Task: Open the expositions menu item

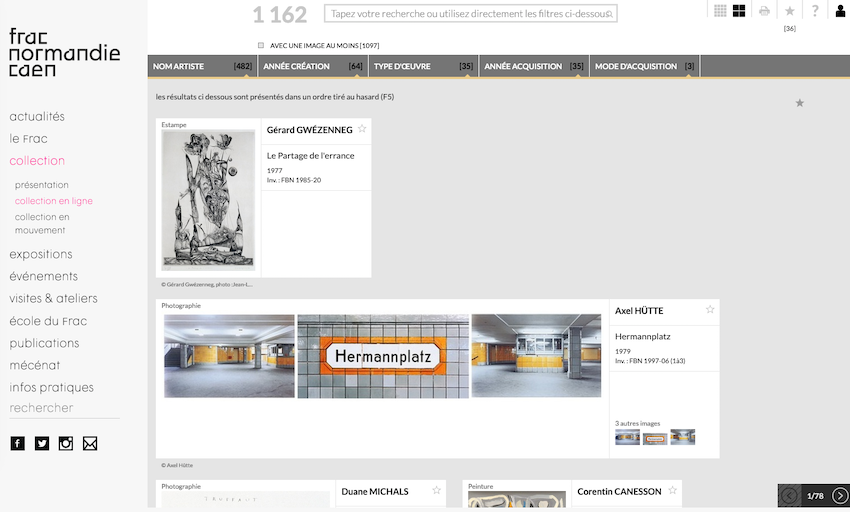Action: click(41, 254)
